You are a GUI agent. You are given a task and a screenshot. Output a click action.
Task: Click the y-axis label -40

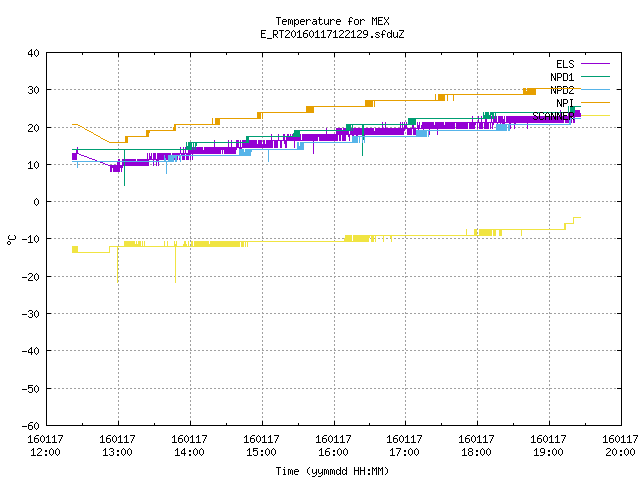(x=31, y=351)
